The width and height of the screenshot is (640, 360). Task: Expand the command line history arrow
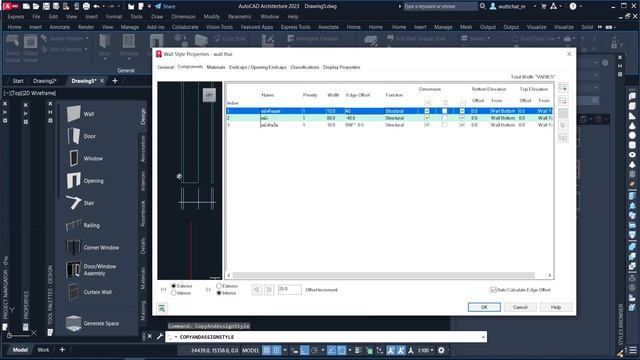tap(483, 337)
